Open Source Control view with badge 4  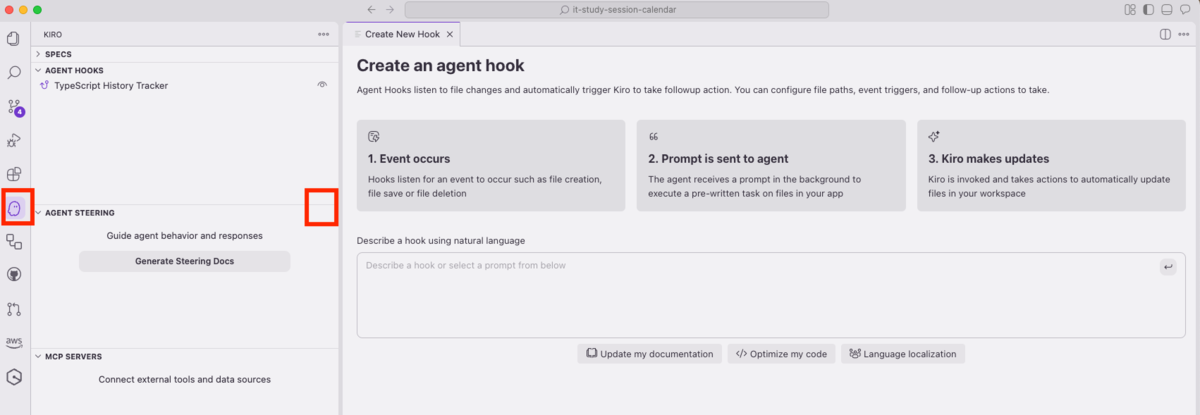pos(14,107)
